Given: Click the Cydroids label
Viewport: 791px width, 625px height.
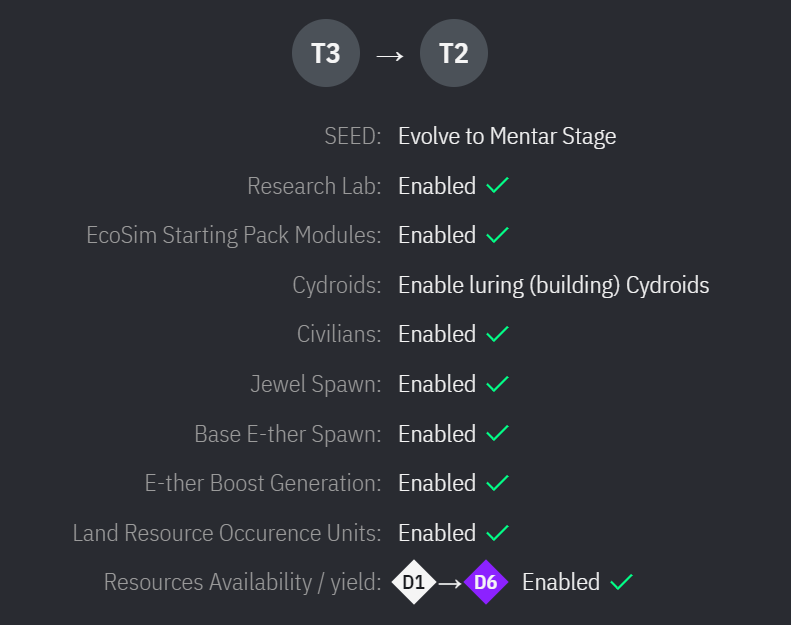Looking at the screenshot, I should 337,285.
